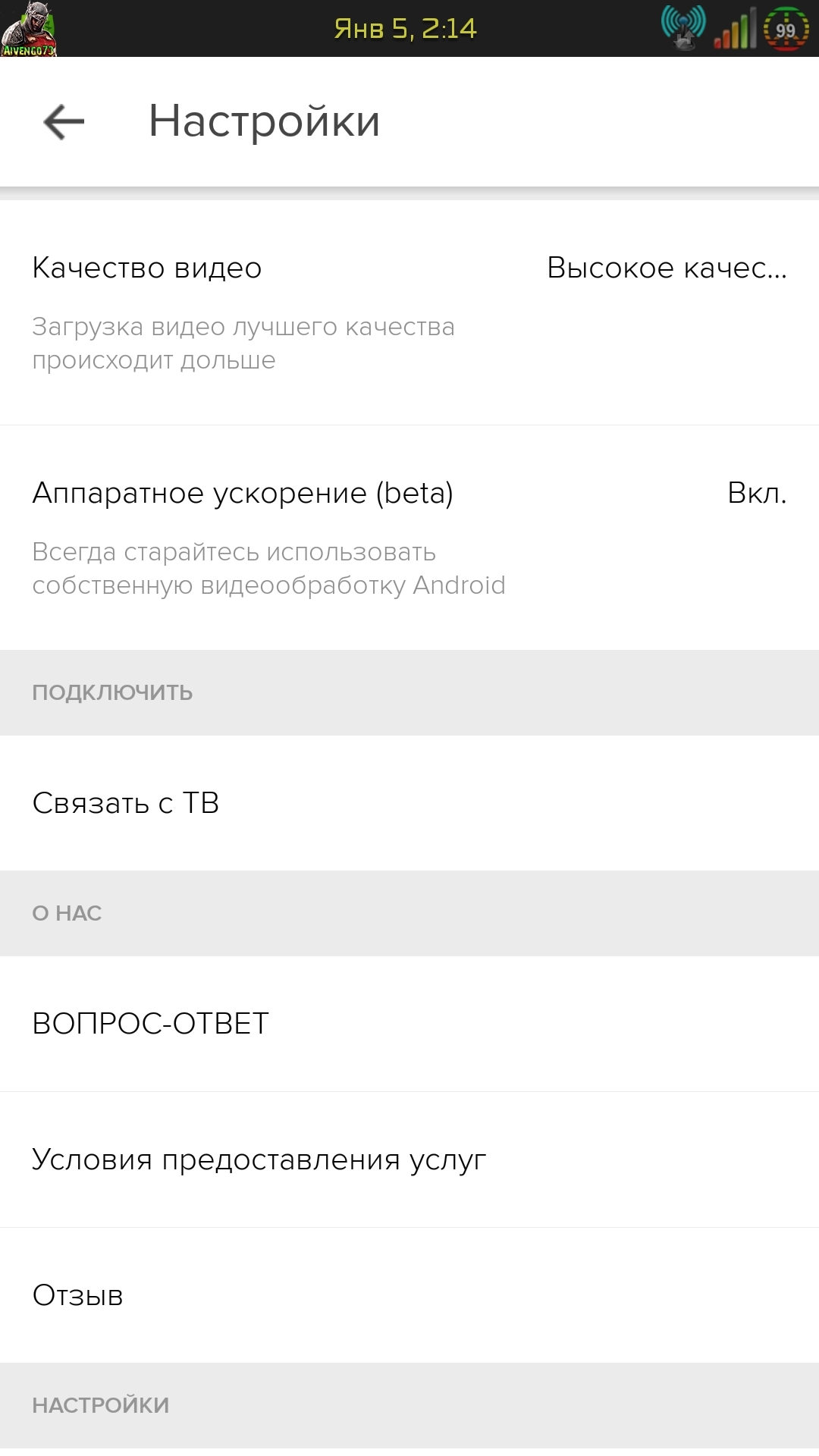Tap the signal strength bars icon

(735, 30)
